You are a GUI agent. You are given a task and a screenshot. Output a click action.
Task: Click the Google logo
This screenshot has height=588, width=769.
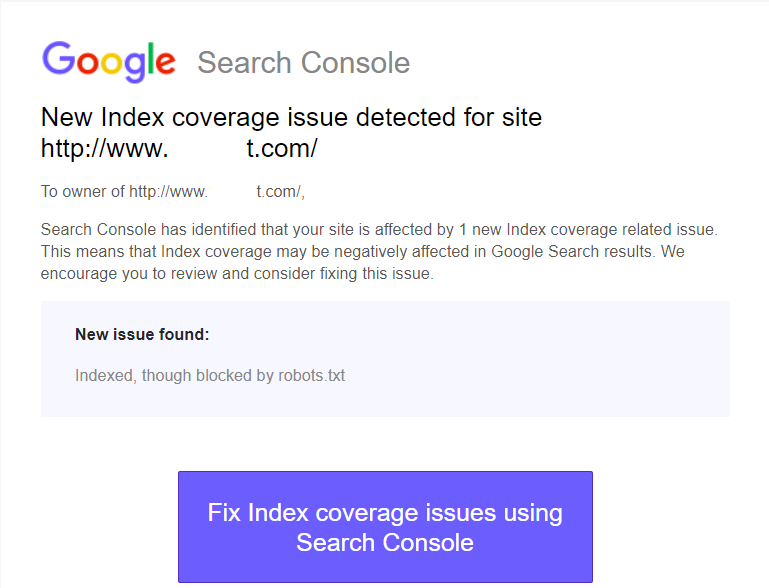(x=108, y=62)
